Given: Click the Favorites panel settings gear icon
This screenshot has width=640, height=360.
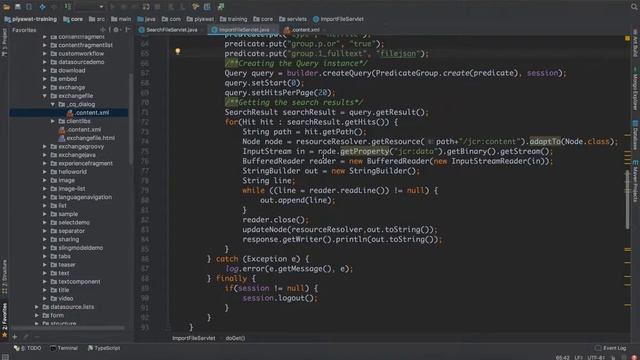Looking at the screenshot, I should click(x=116, y=30).
